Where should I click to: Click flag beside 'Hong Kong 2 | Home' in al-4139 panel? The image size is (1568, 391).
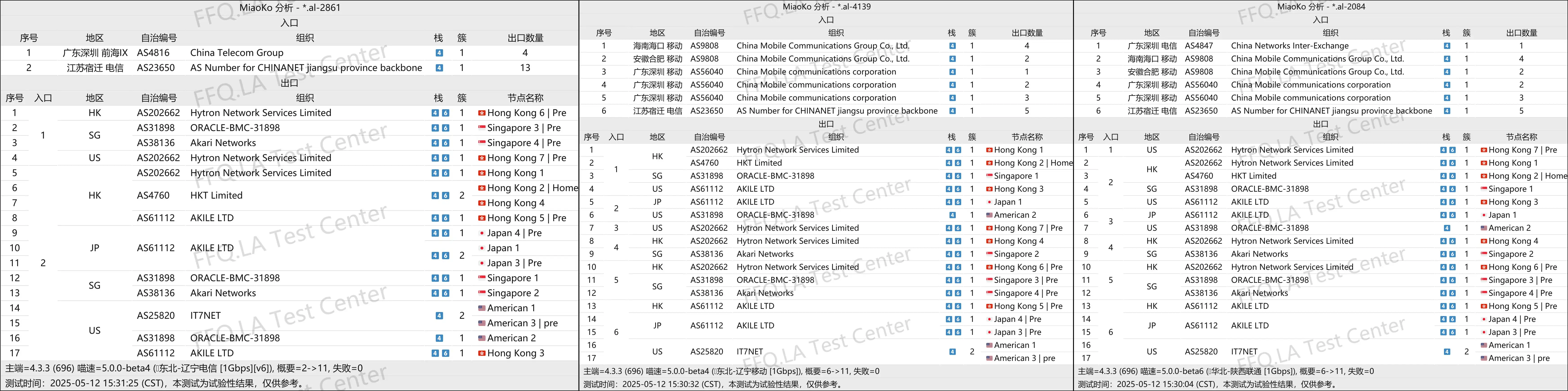coord(989,163)
